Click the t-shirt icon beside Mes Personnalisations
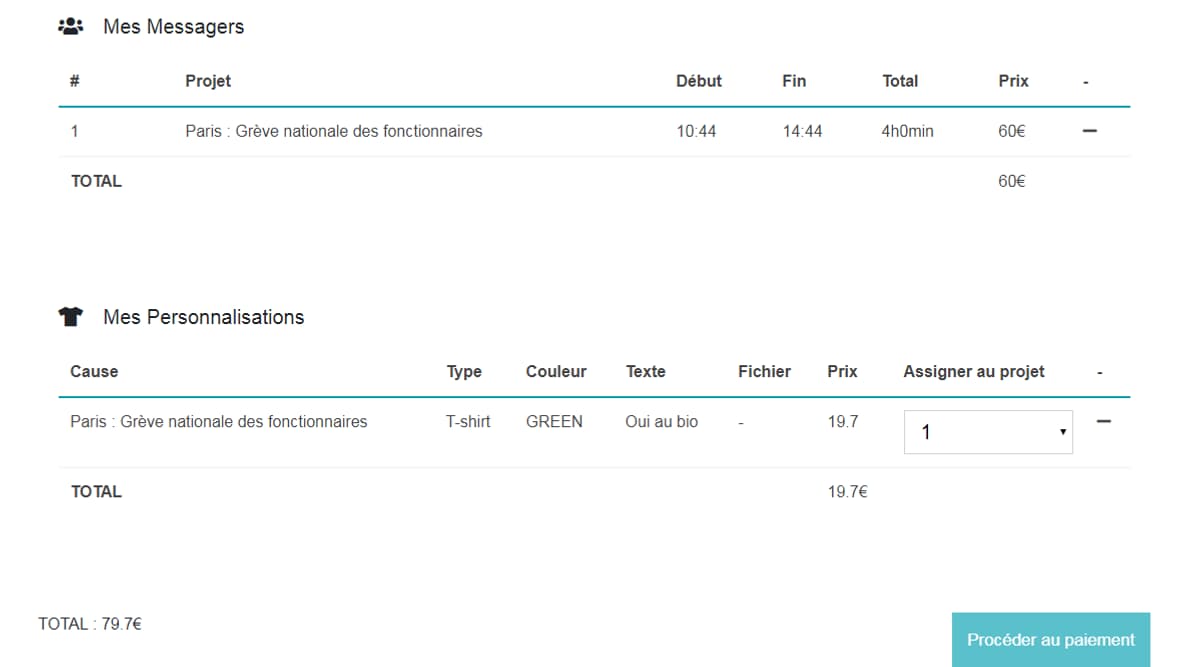This screenshot has height=667, width=1186. (70, 316)
